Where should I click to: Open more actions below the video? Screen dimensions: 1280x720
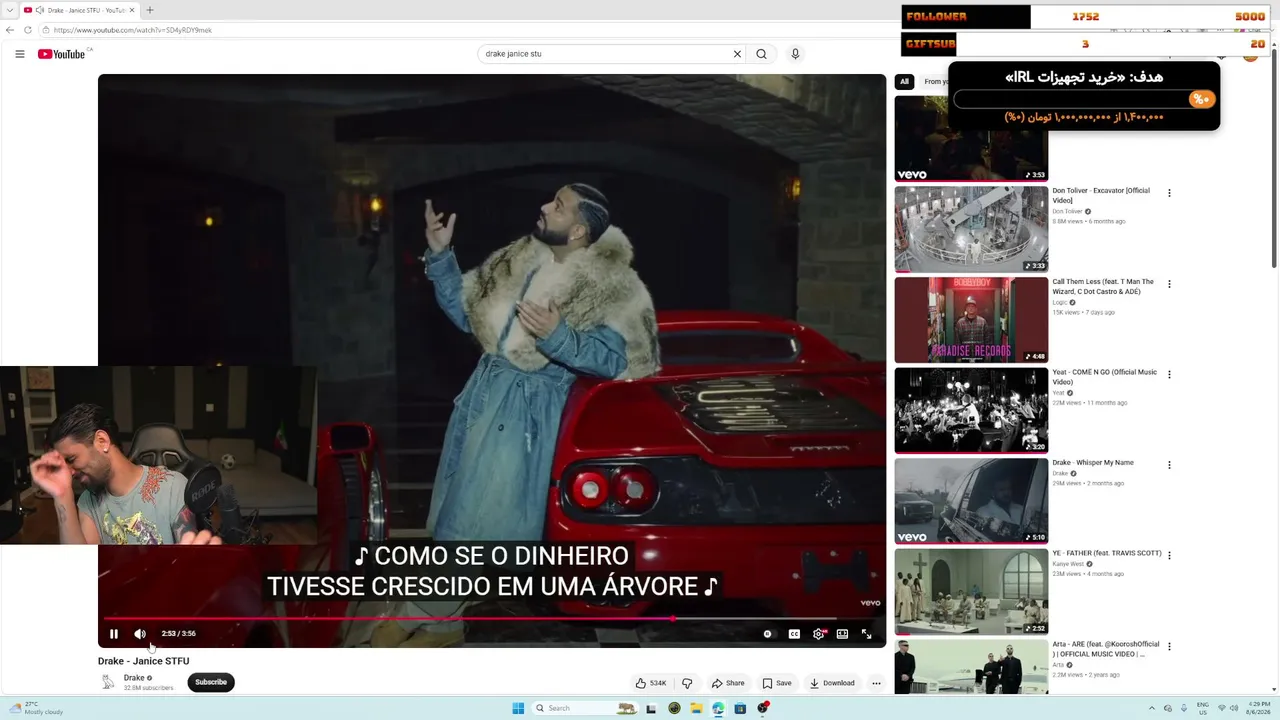click(876, 683)
